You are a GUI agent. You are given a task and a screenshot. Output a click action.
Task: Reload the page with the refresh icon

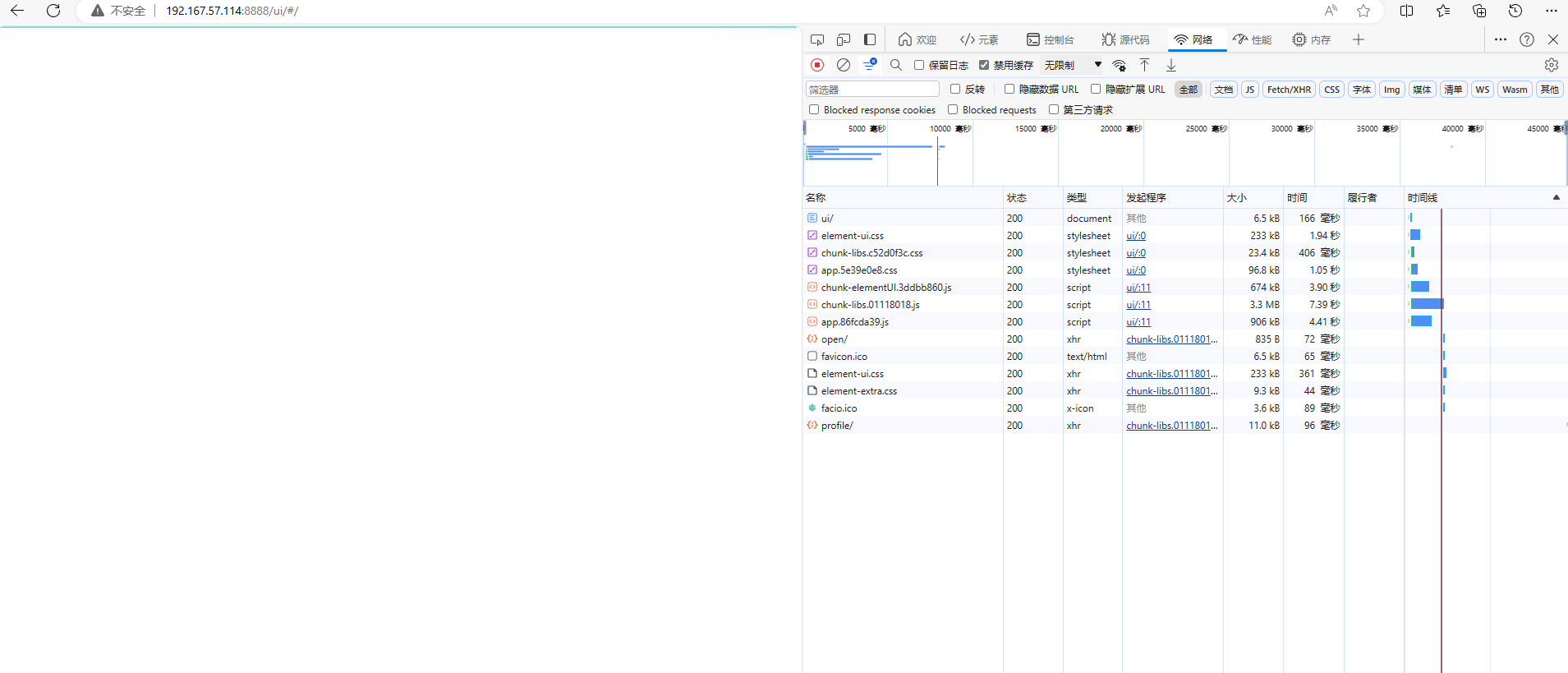tap(53, 11)
